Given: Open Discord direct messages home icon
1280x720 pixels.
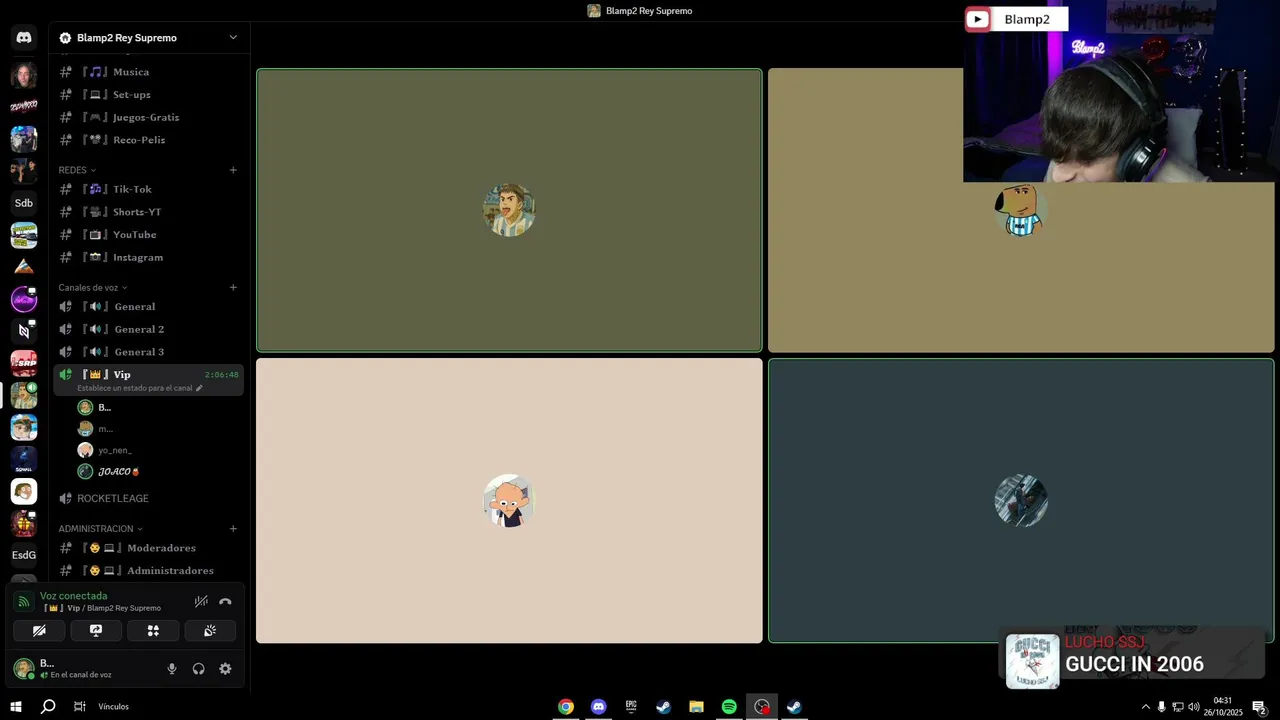Looking at the screenshot, I should point(24,38).
